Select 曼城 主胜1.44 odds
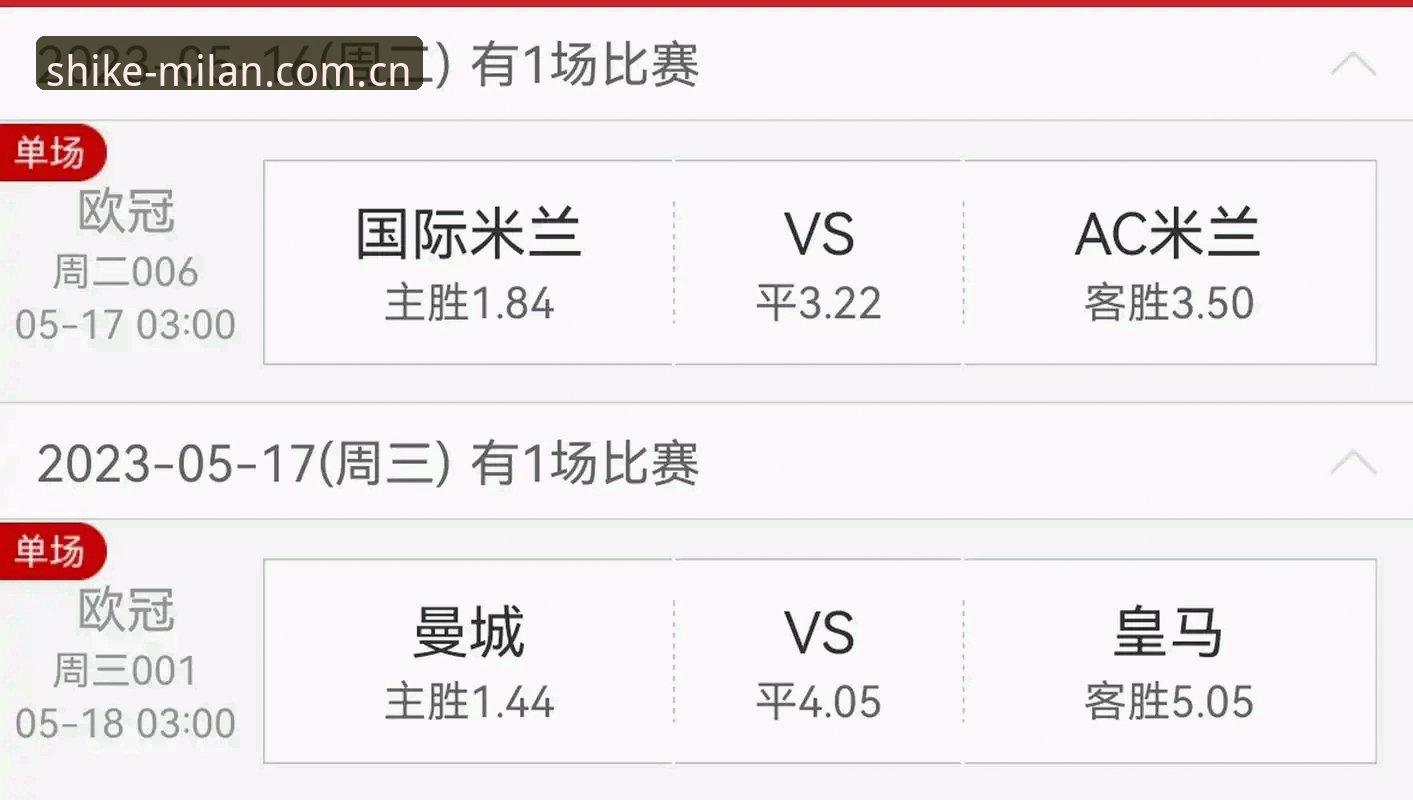1413x800 pixels. 469,661
